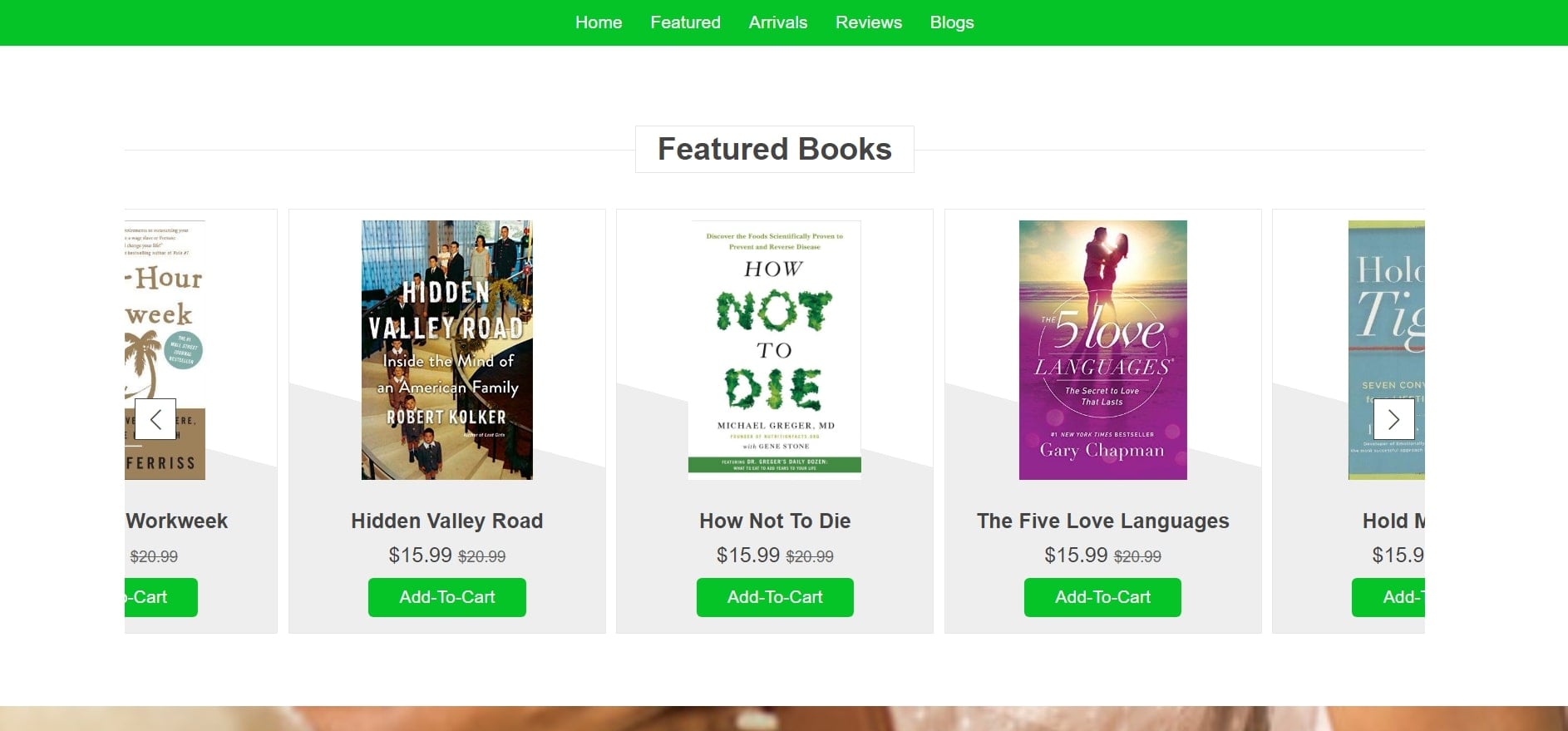Click the next slide arrow in carousel
1568x731 pixels.
[x=1393, y=419]
